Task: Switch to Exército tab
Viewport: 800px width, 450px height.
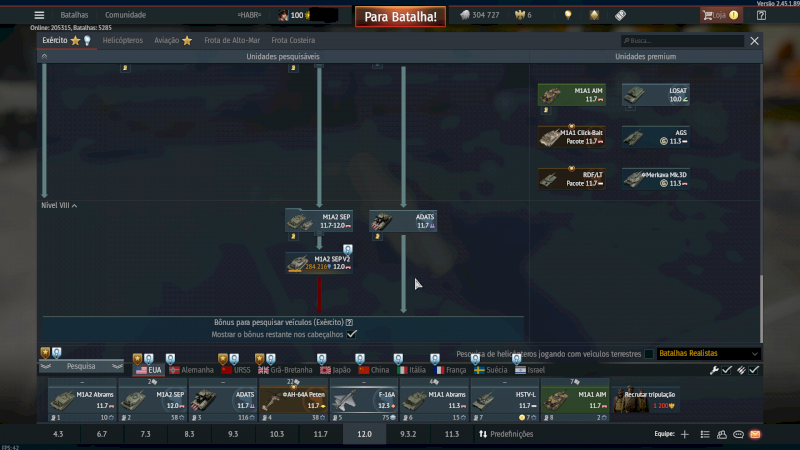Action: [55, 40]
